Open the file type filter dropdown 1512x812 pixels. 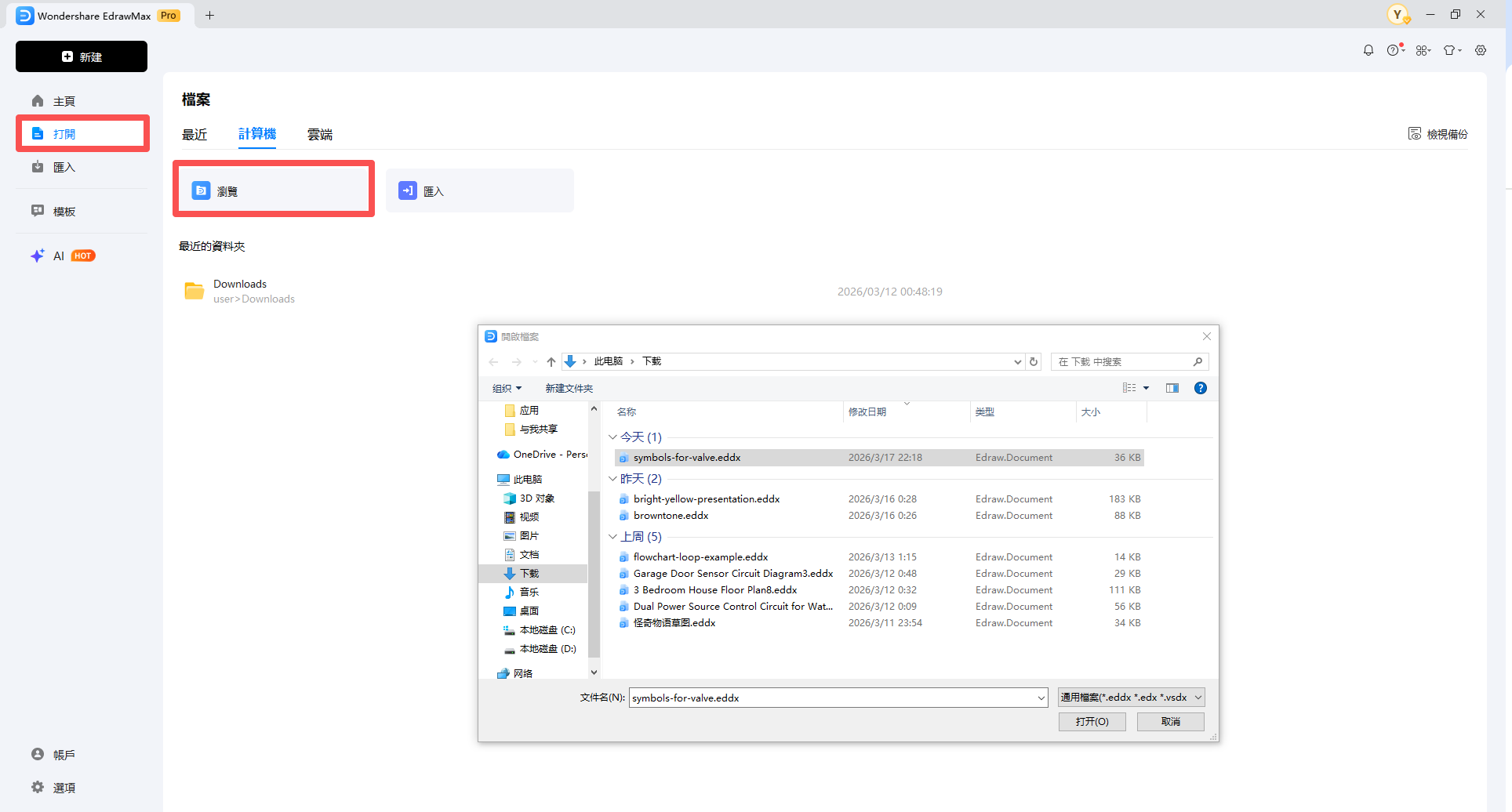[1131, 698]
